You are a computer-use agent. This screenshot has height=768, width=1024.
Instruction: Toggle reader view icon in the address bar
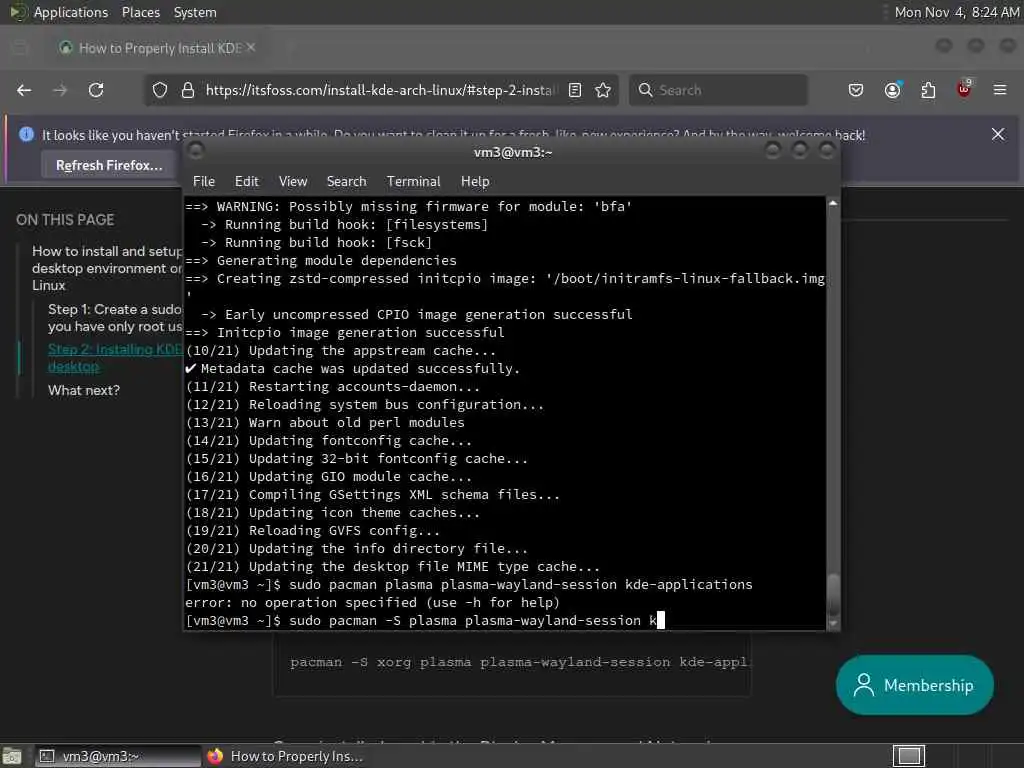[x=575, y=90]
